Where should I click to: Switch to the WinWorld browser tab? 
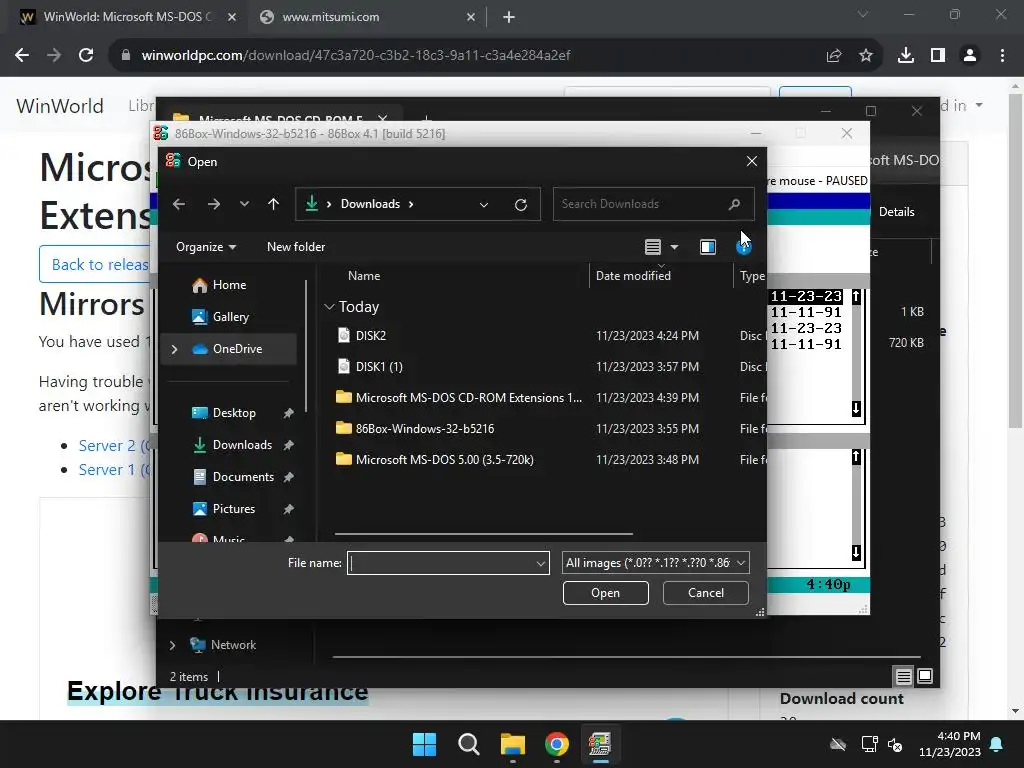coord(127,17)
